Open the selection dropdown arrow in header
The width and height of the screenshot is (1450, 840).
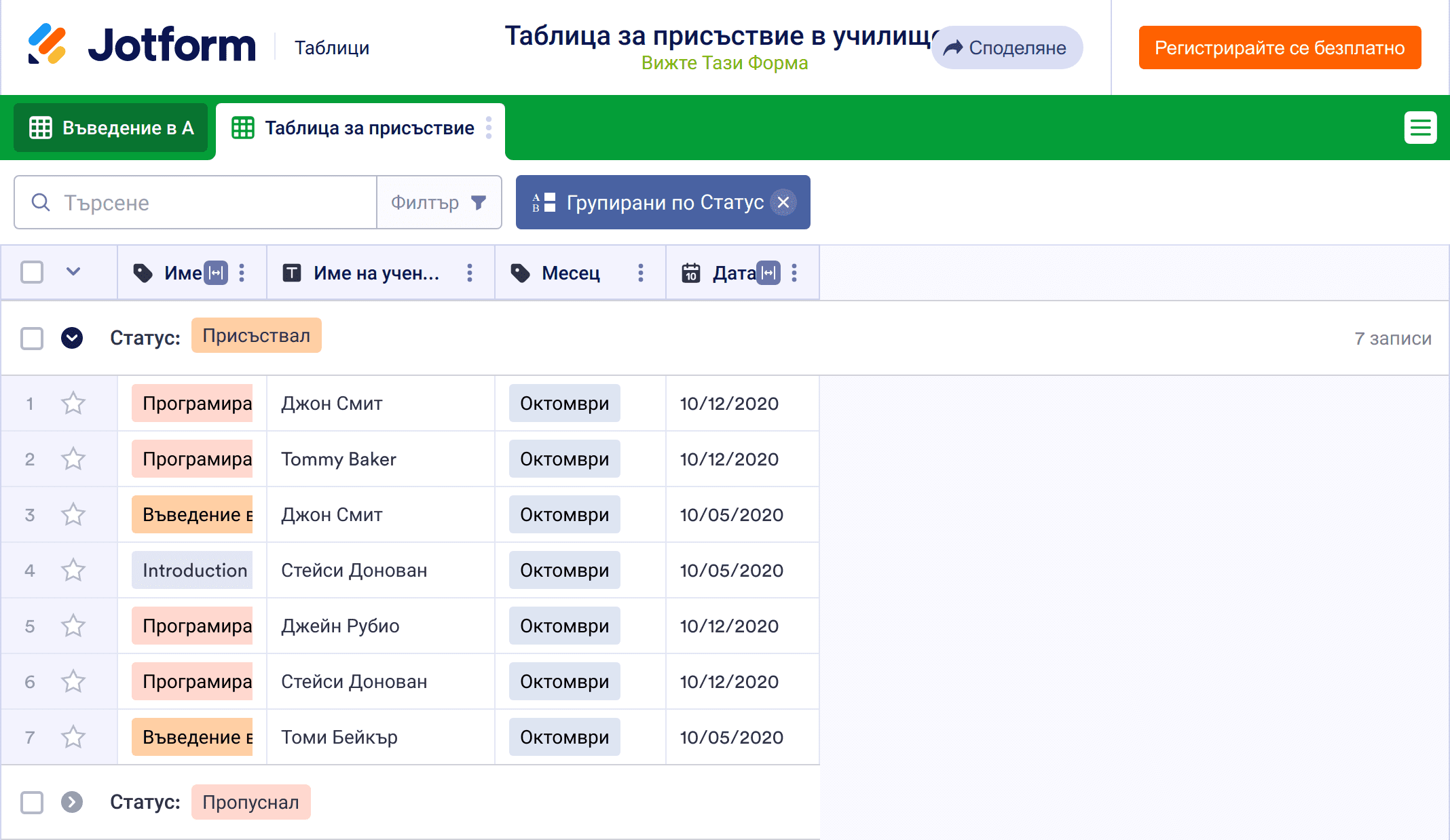[73, 272]
